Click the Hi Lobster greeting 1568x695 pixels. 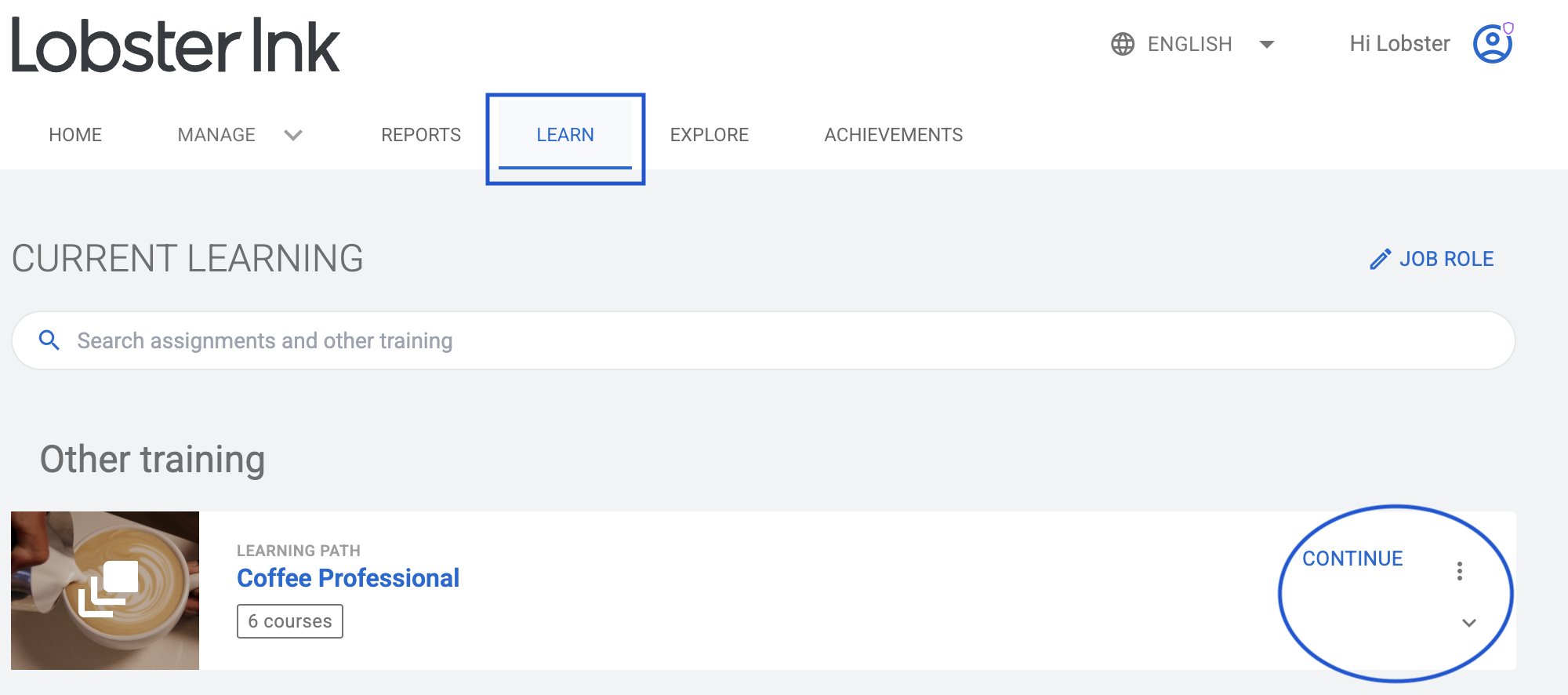pyautogui.click(x=1399, y=43)
